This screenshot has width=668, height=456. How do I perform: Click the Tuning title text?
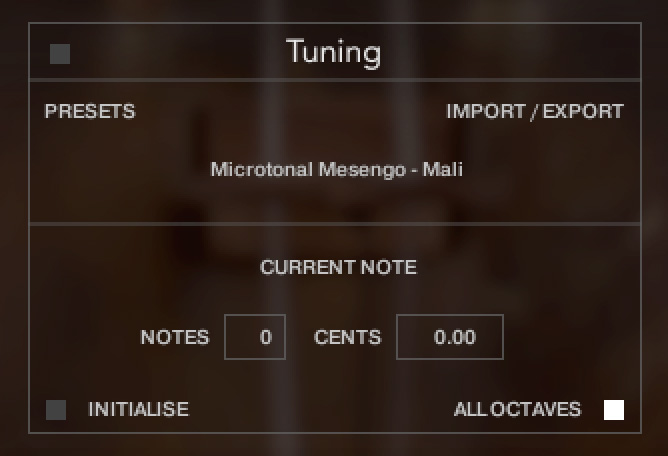pos(334,52)
